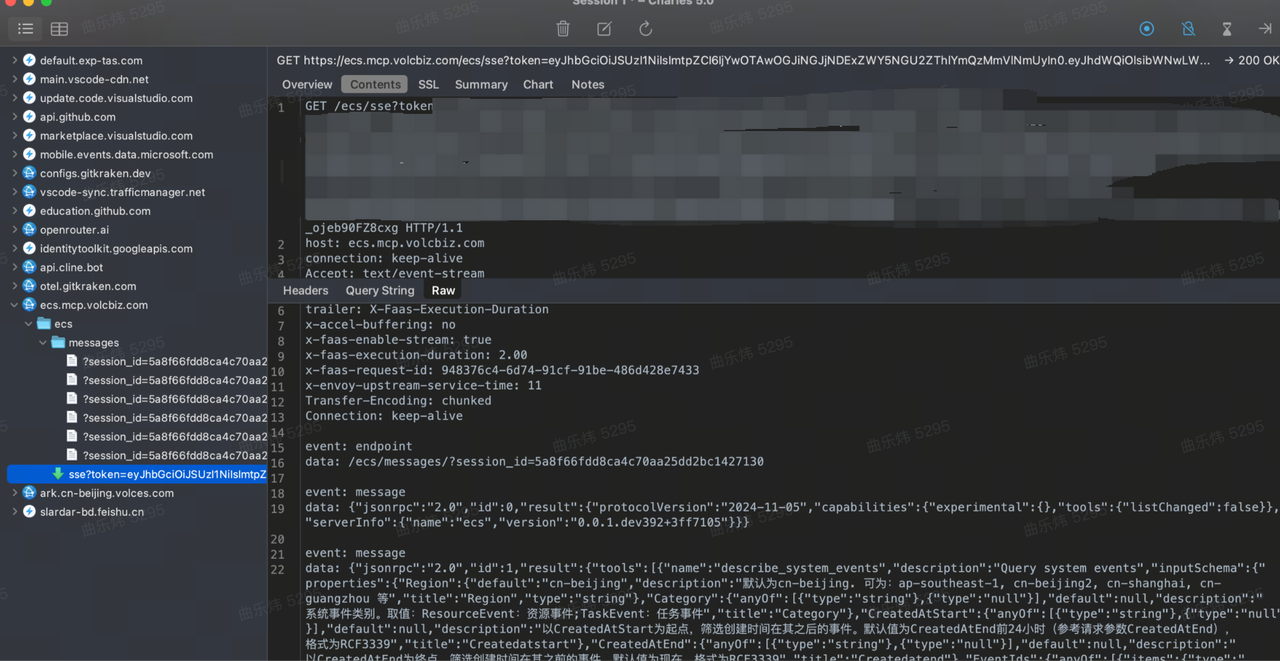Toggle throttling hourglass icon
This screenshot has height=661, width=1280.
[1227, 29]
